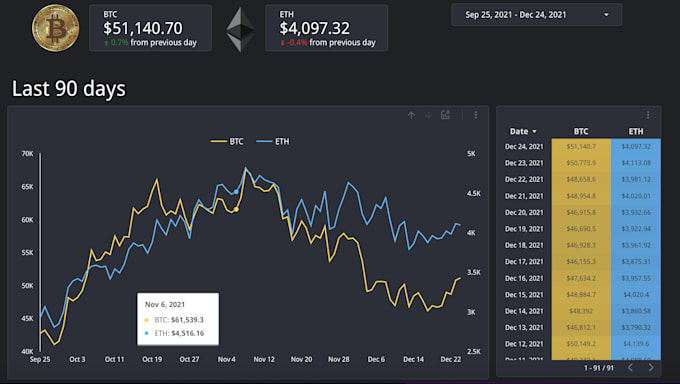Click ETH value $3,981.12 in table
This screenshot has height=384, width=680.
[x=636, y=179]
